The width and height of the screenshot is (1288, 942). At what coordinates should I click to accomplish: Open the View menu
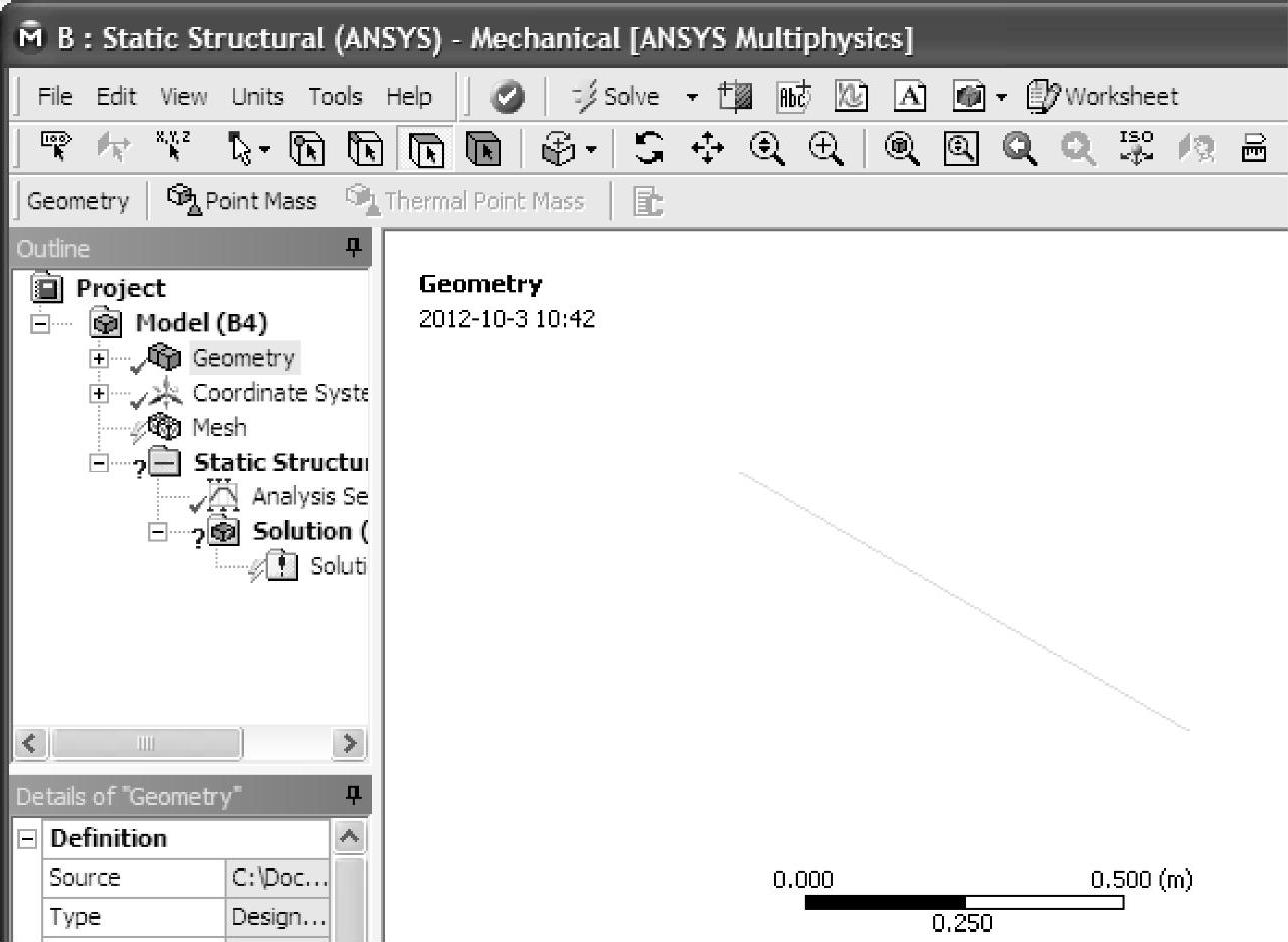point(184,96)
